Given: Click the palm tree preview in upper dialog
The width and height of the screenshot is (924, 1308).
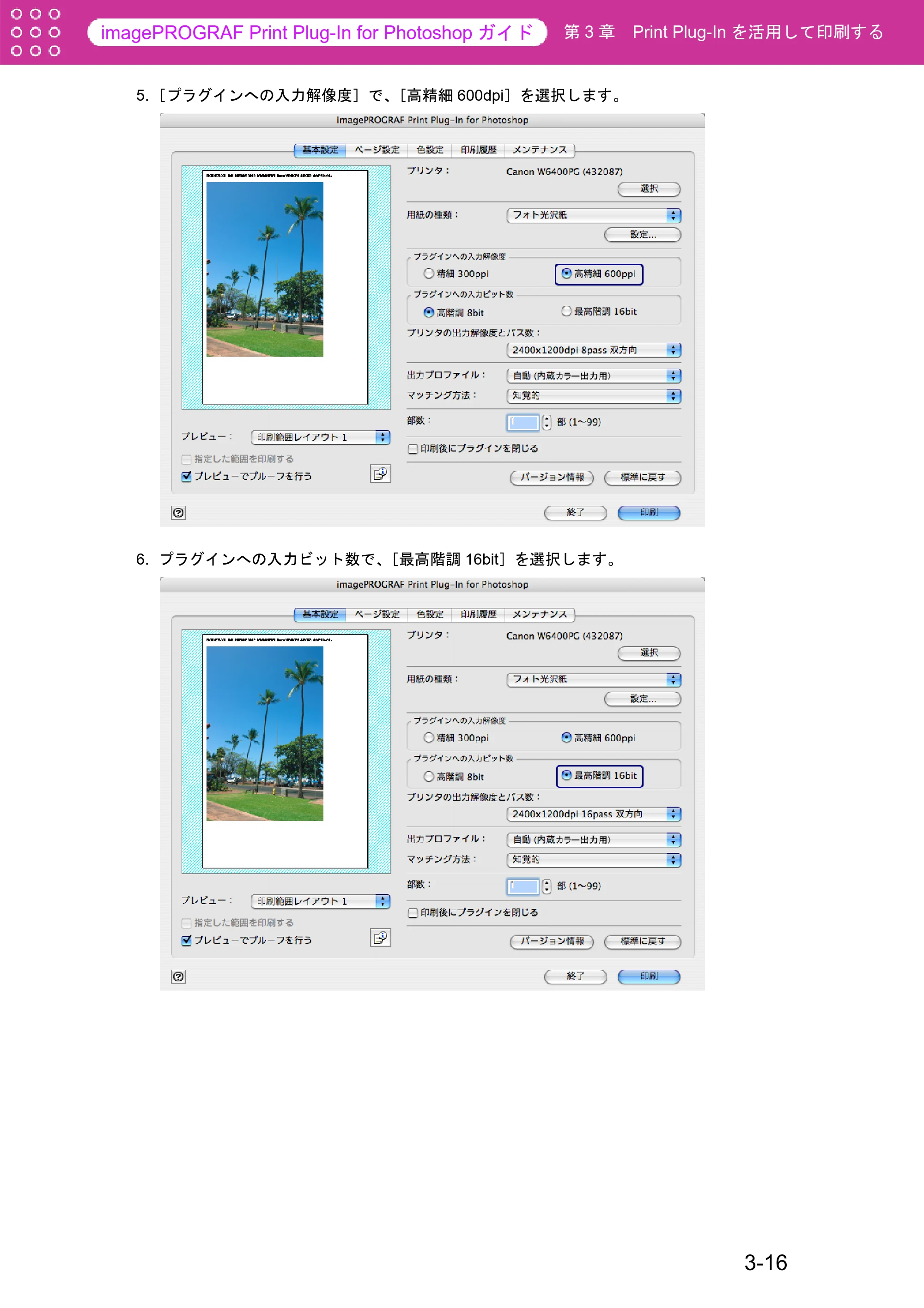Looking at the screenshot, I should point(265,269).
